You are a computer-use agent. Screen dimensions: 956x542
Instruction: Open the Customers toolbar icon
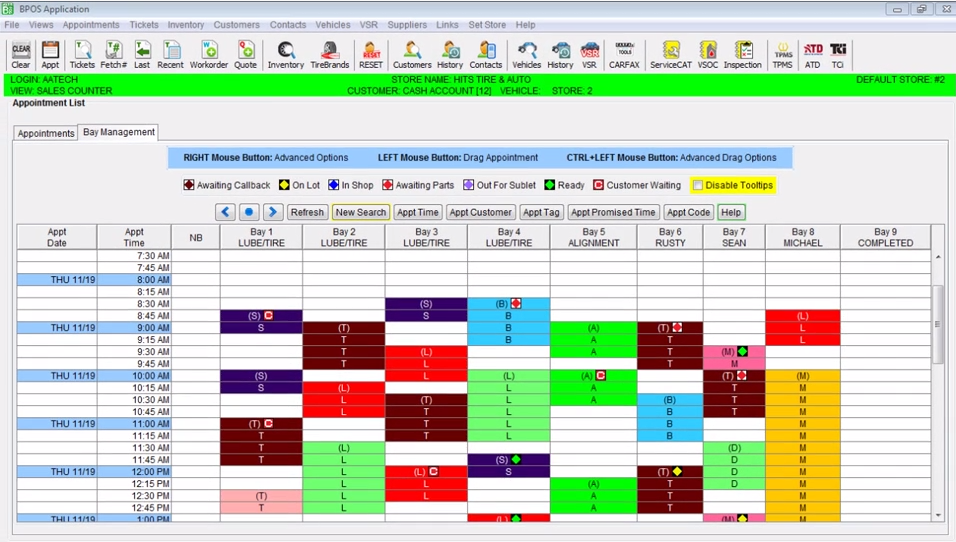tap(412, 55)
